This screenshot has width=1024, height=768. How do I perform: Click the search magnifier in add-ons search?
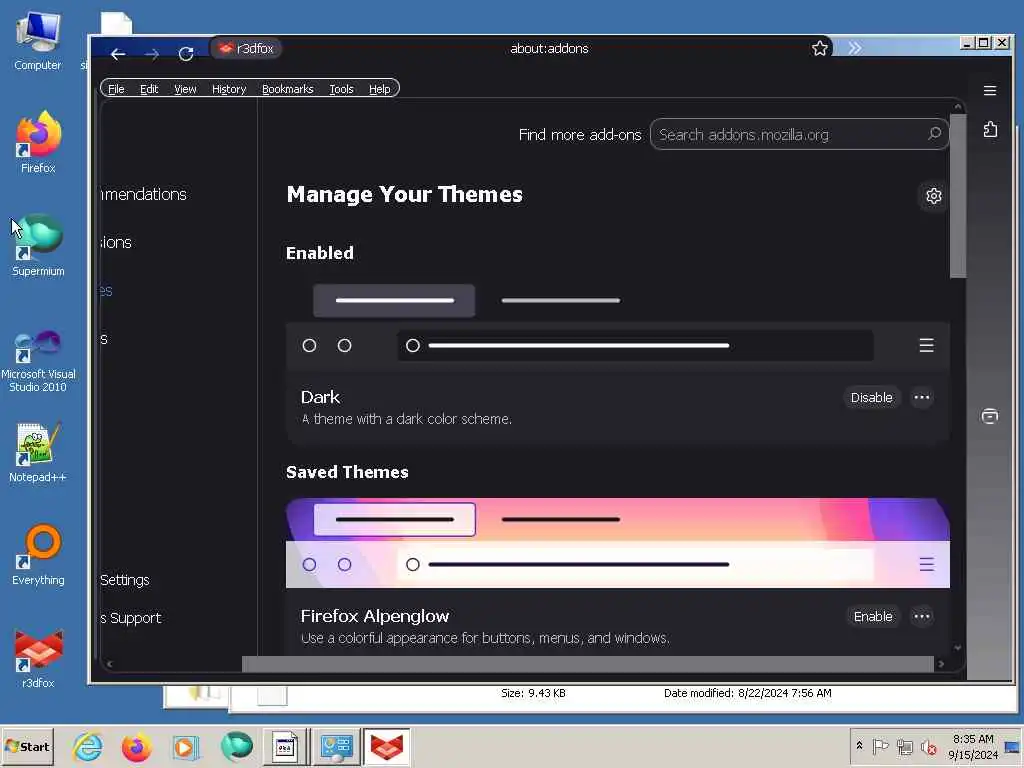tap(935, 134)
